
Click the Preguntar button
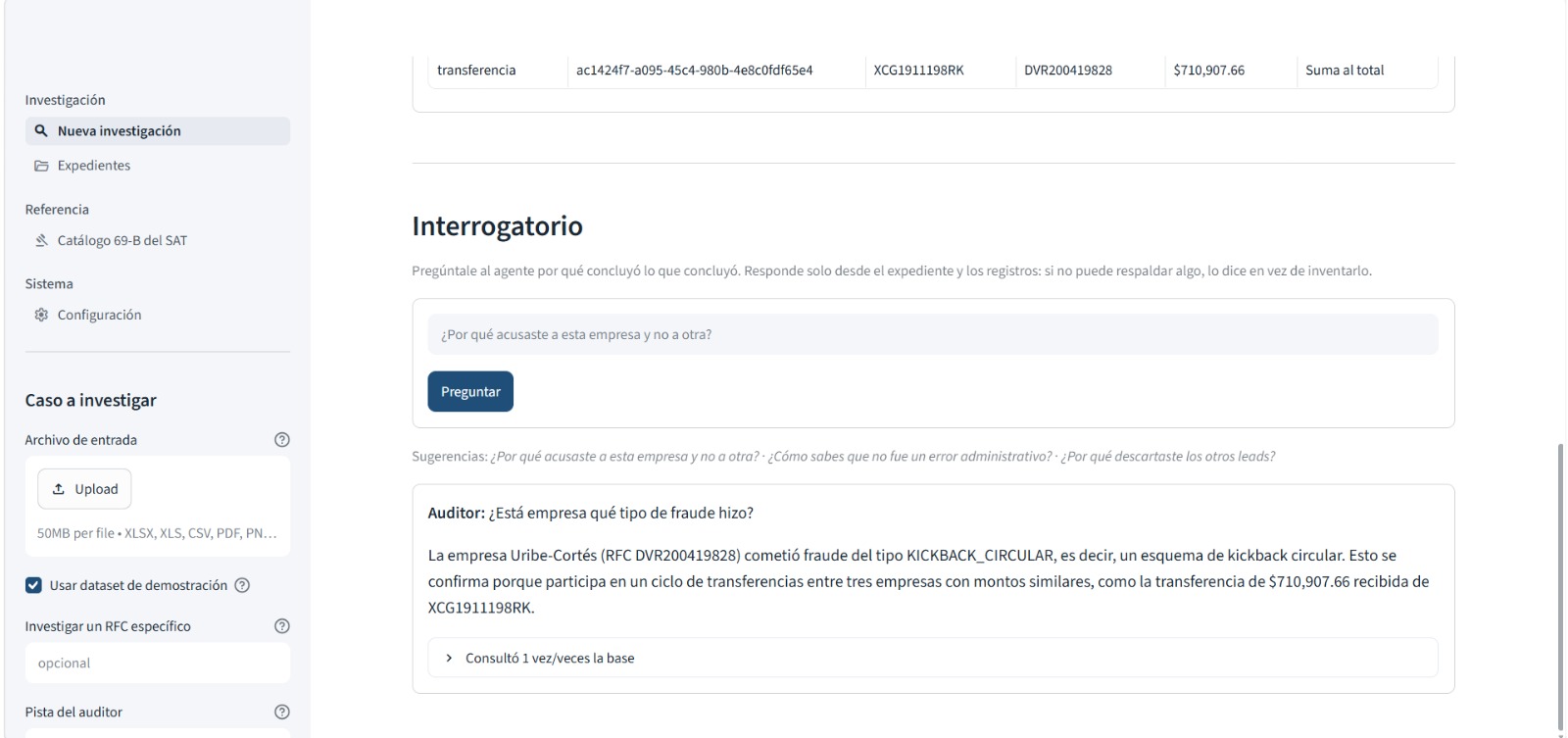[x=470, y=391]
